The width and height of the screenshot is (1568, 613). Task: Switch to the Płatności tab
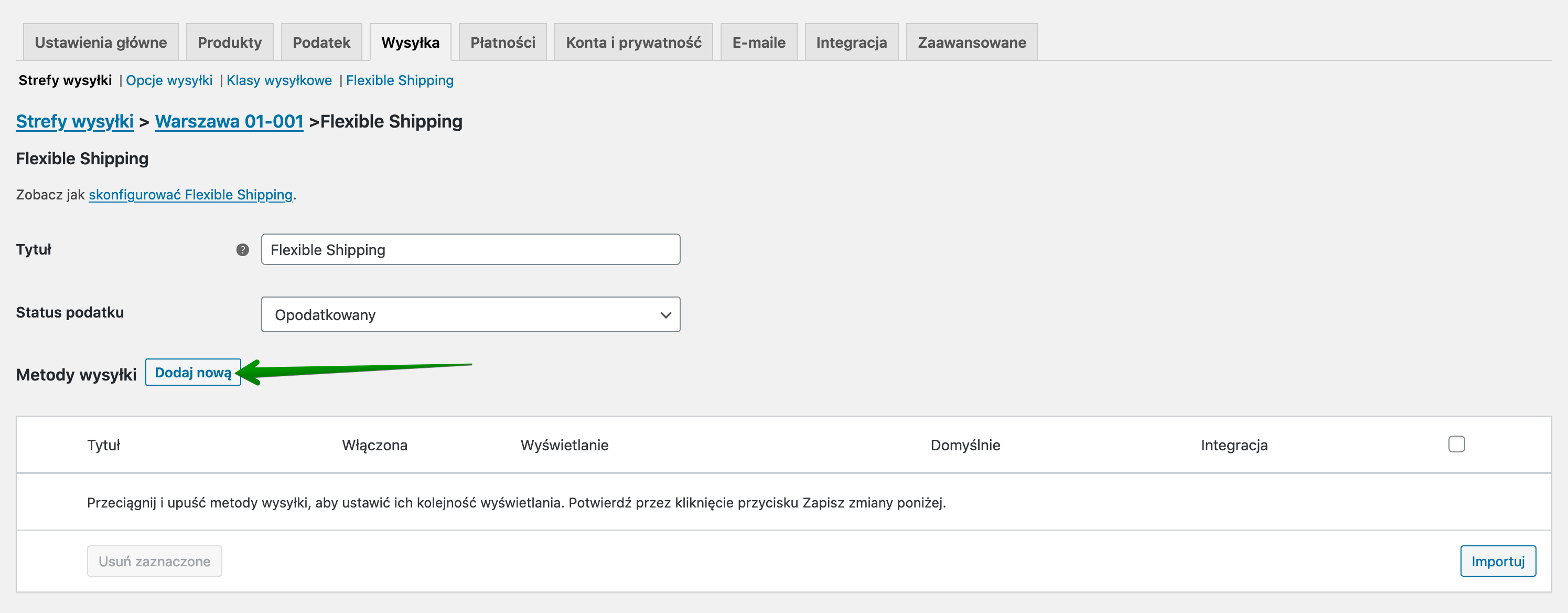[502, 43]
